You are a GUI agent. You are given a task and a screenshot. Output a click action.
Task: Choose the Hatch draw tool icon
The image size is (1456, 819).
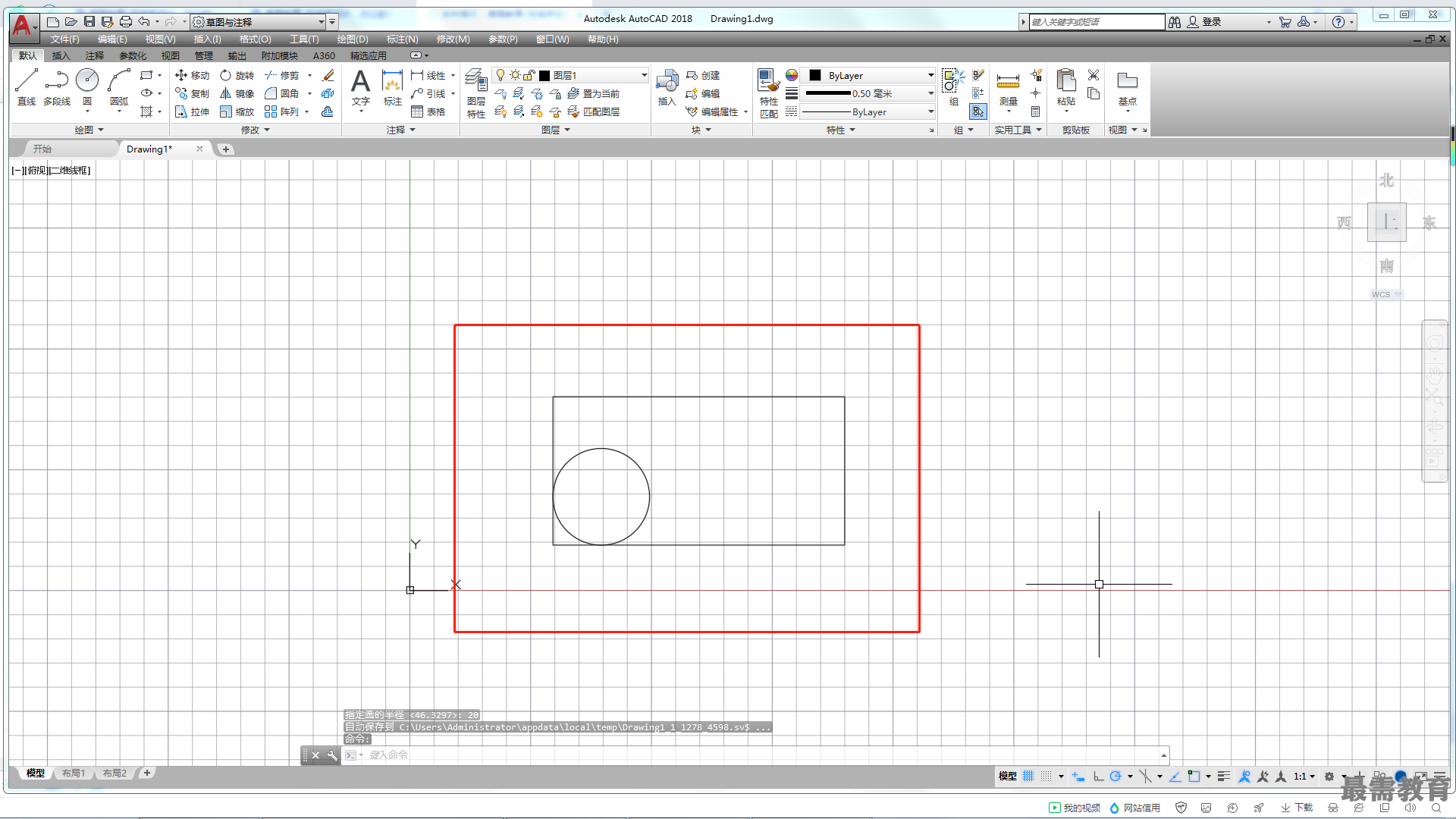(x=146, y=111)
